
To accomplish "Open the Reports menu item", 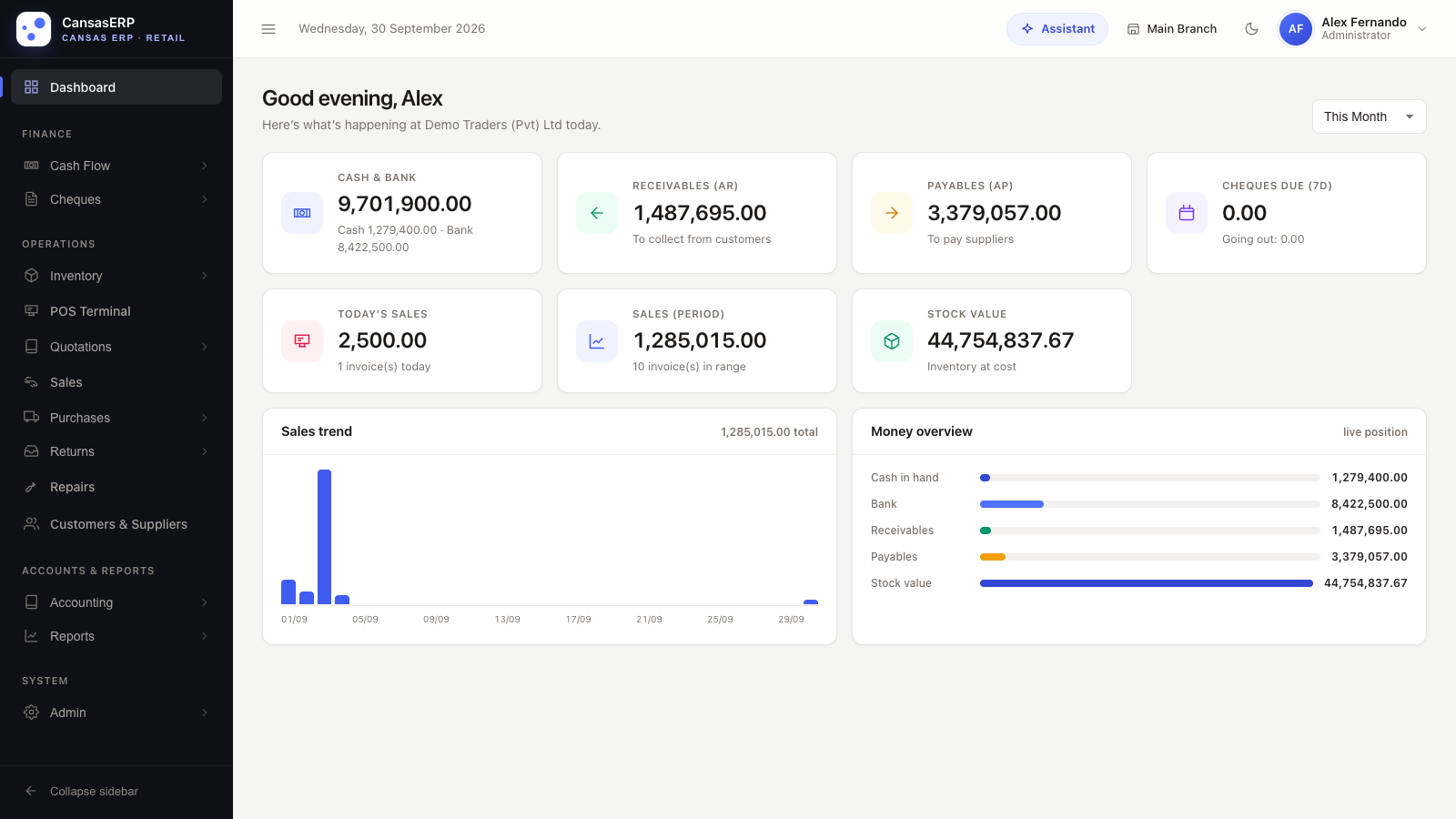I will click(x=116, y=636).
